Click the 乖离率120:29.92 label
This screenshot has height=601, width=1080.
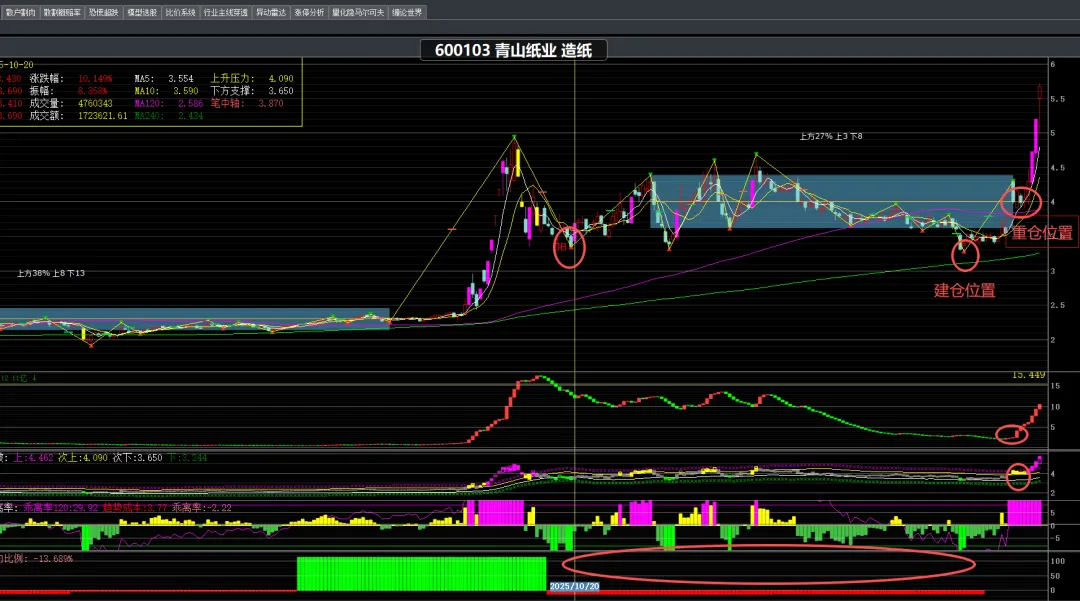click(x=61, y=508)
